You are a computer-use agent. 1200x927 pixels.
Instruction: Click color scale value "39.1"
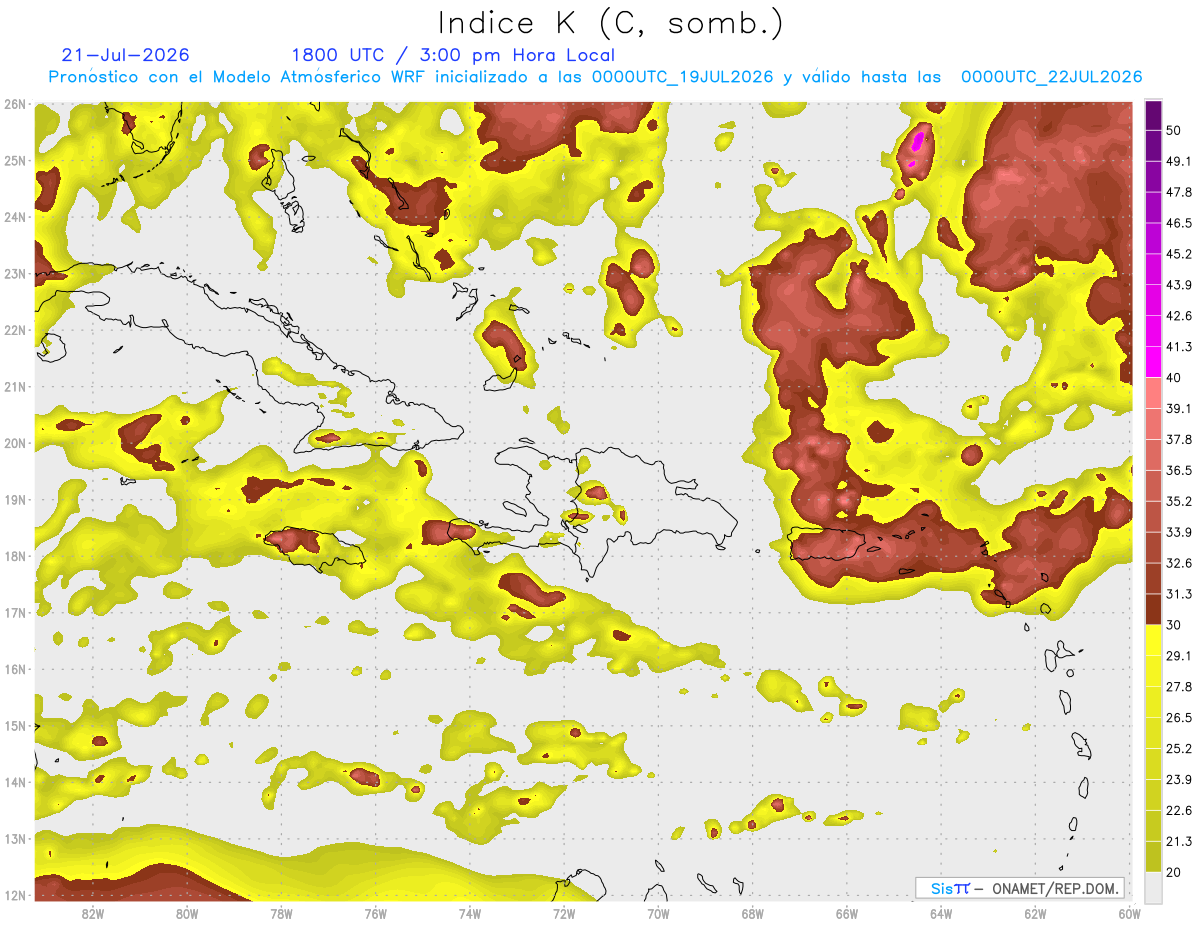pyautogui.click(x=1179, y=408)
